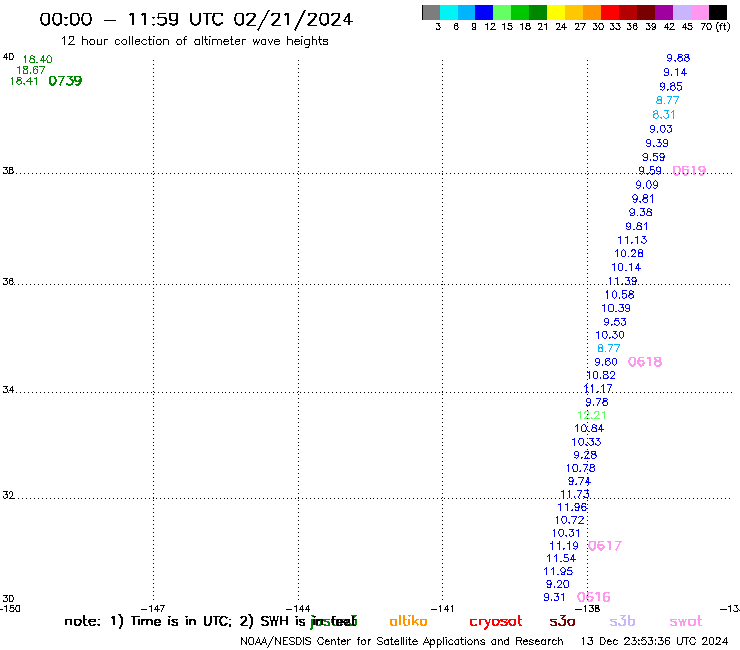Image resolution: width=740 pixels, height=650 pixels.
Task: Click the 11.19 value beside 0617
Action: point(563,546)
